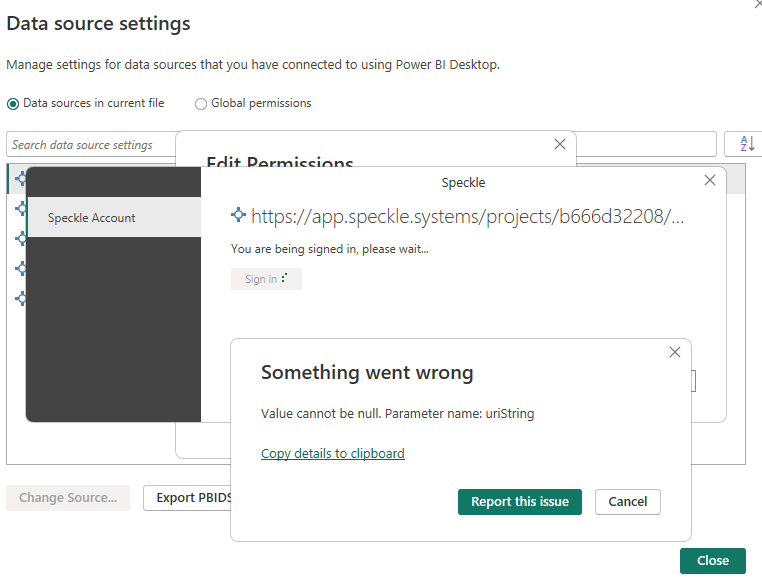This screenshot has width=762, height=581.
Task: Select Speckle Account tab in sidebar
Action: point(114,217)
